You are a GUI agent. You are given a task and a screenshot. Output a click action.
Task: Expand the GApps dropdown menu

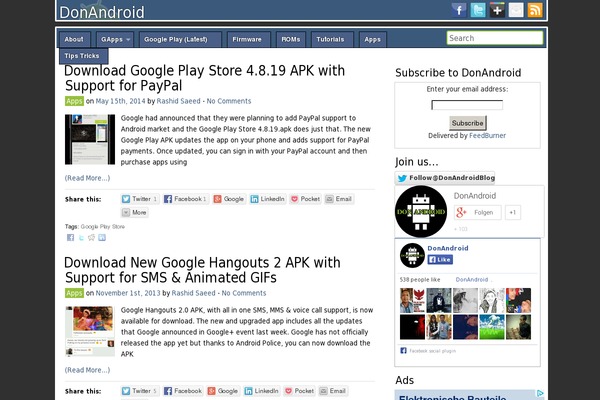[x=115, y=39]
